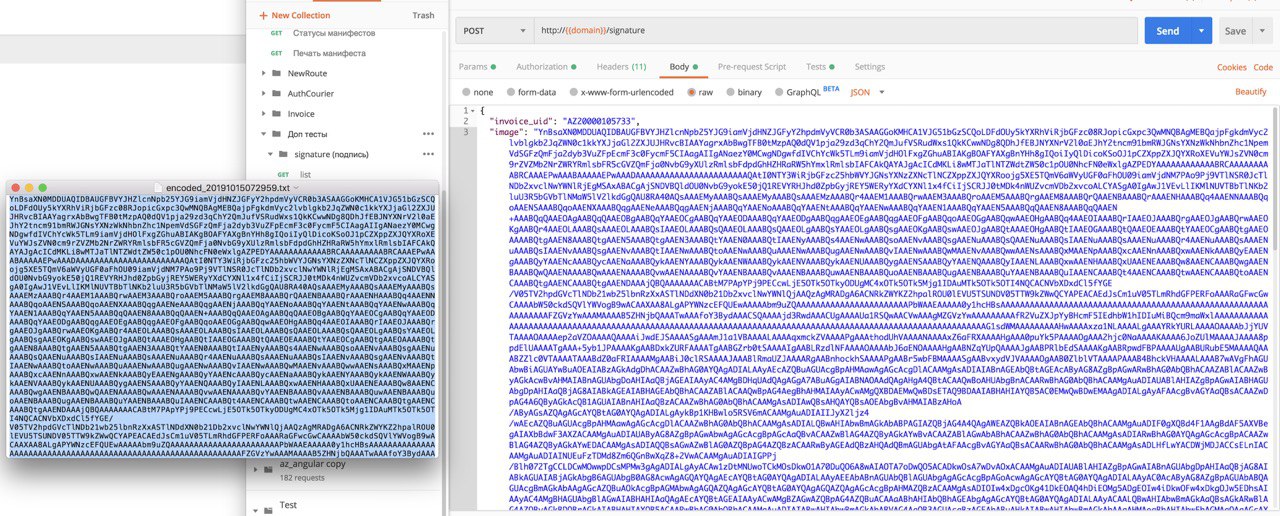
Task: Click the base64 text in the encoded txt window
Action: tap(222, 325)
